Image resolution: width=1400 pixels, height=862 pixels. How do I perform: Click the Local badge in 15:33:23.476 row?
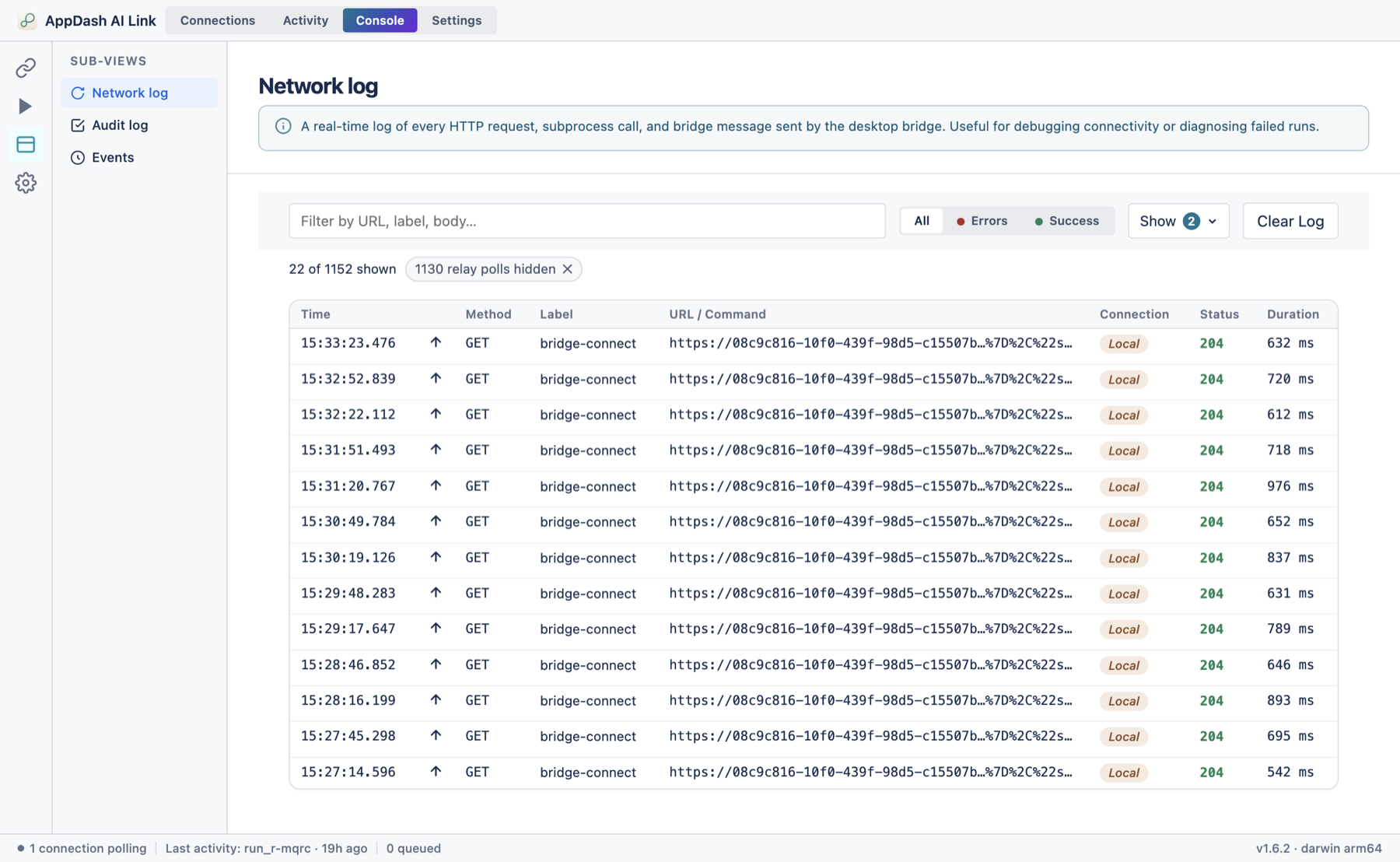point(1123,344)
